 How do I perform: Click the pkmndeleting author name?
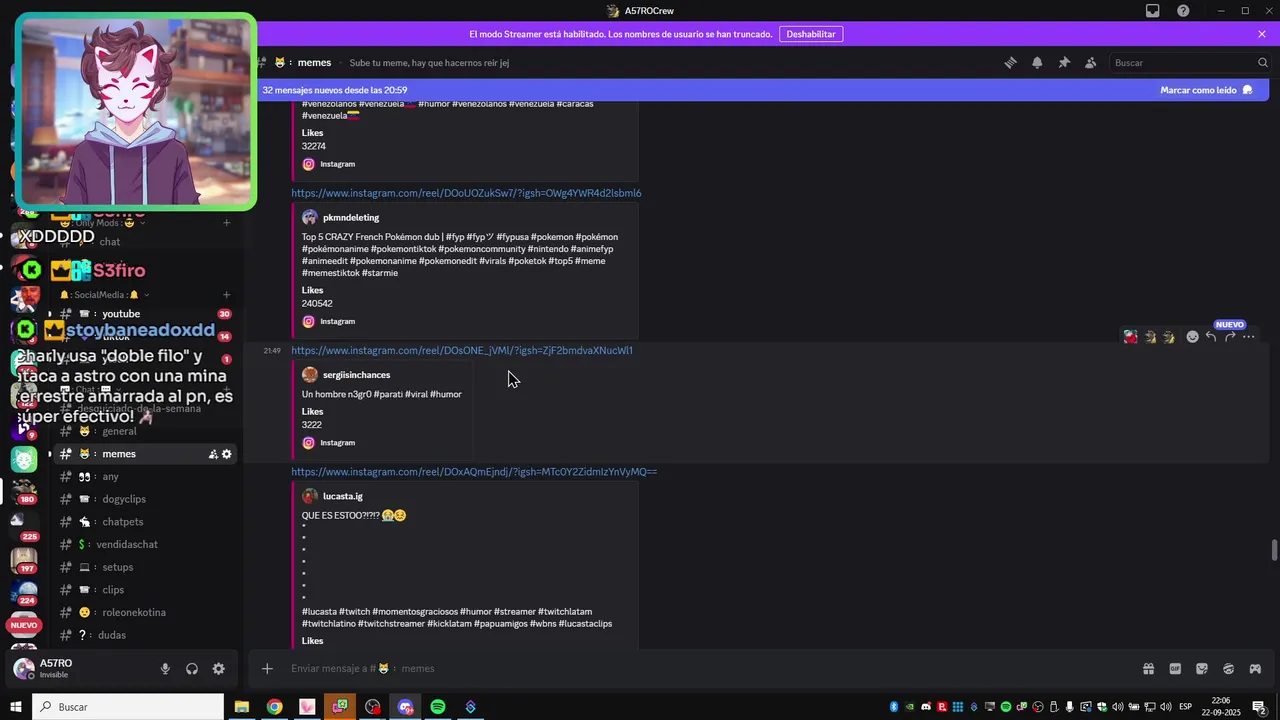pos(351,218)
